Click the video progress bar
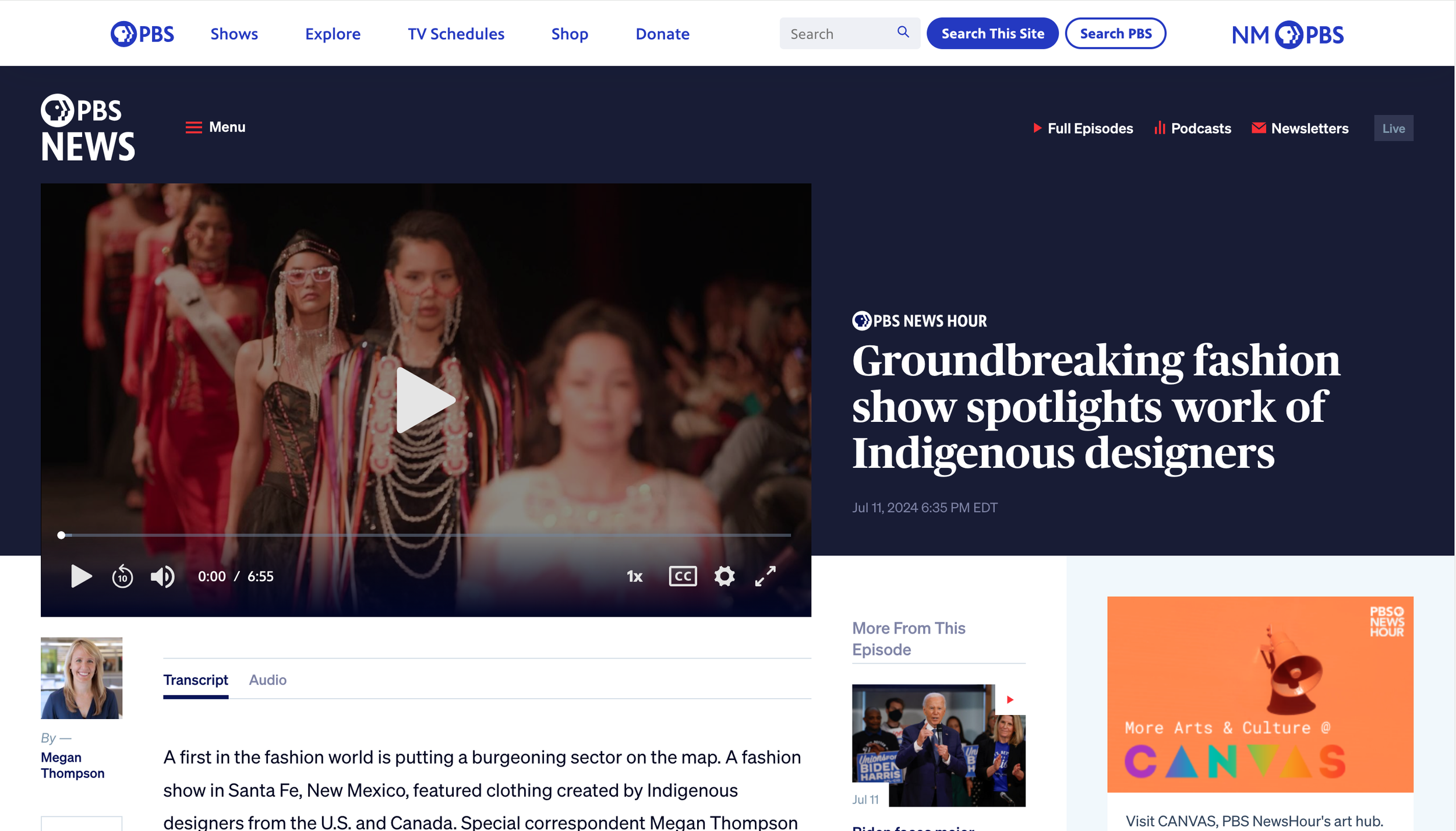The height and width of the screenshot is (831, 1456). click(426, 535)
